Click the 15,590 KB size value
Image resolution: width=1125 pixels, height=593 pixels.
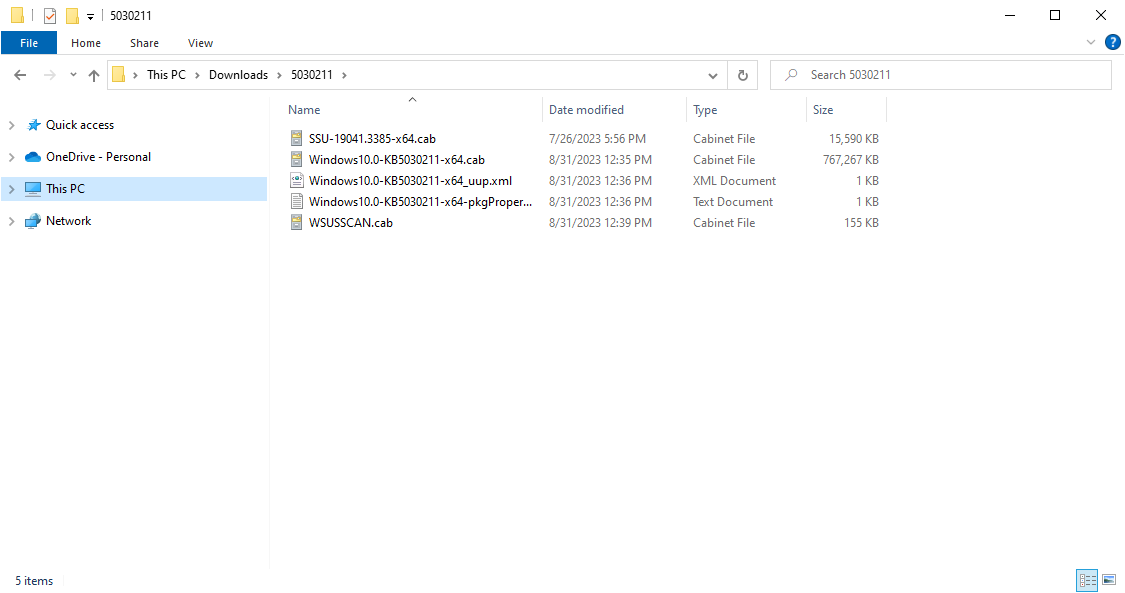pyautogui.click(x=854, y=138)
